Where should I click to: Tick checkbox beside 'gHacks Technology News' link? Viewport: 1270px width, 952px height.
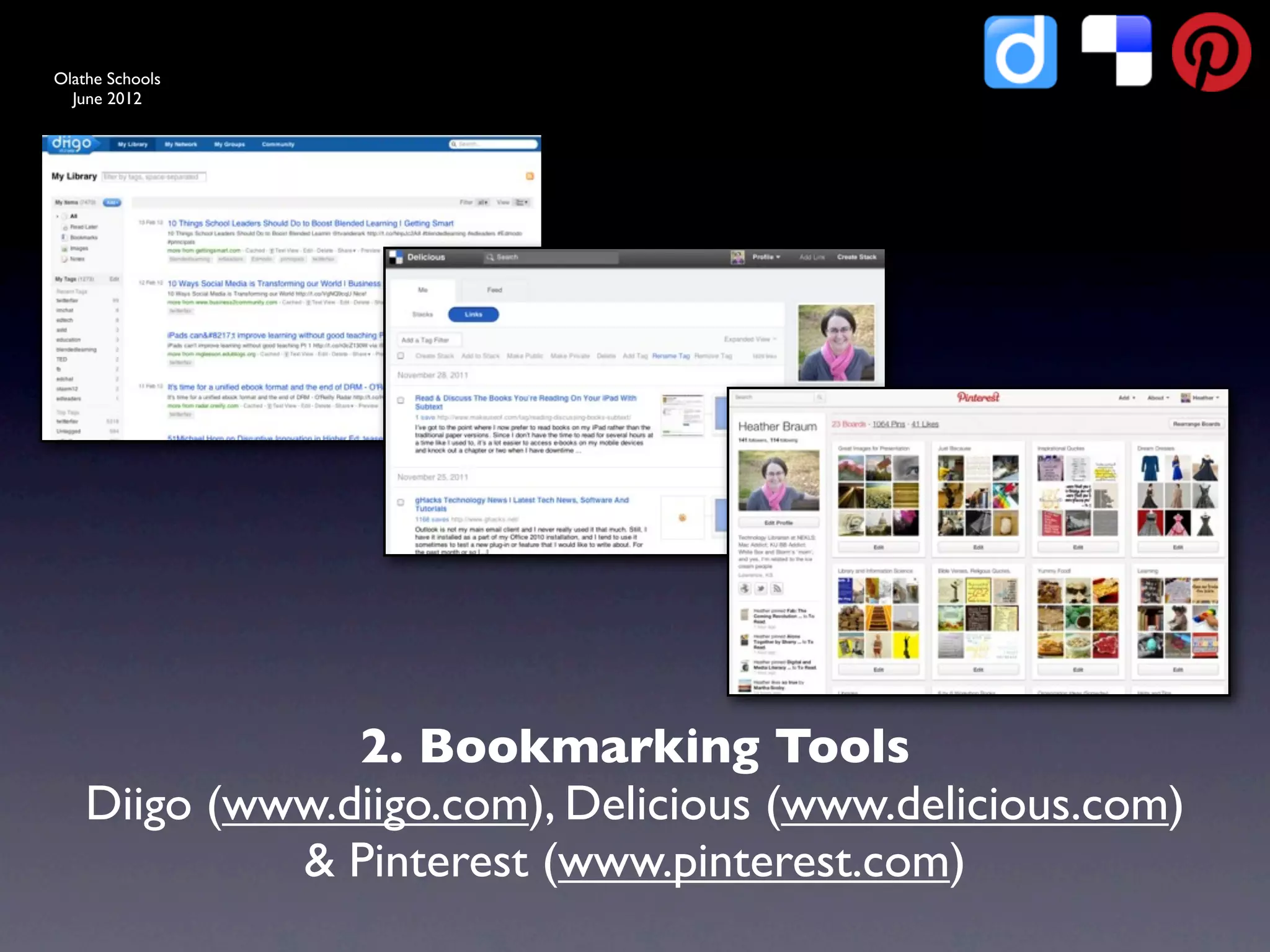[x=401, y=502]
